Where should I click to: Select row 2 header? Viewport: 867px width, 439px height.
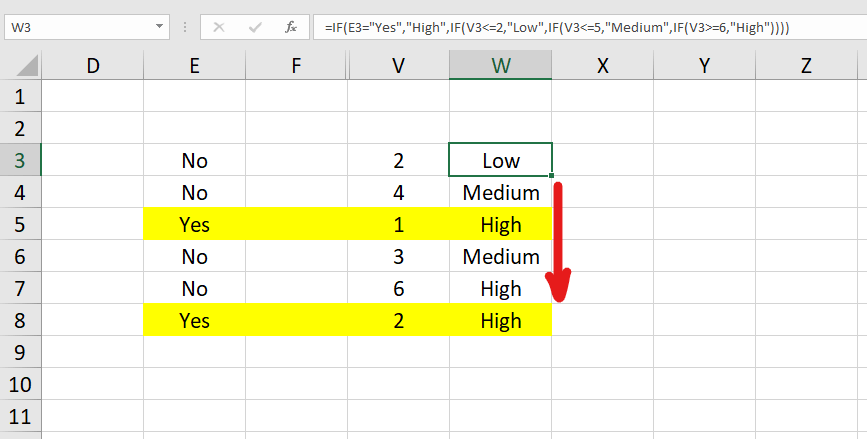click(x=20, y=128)
